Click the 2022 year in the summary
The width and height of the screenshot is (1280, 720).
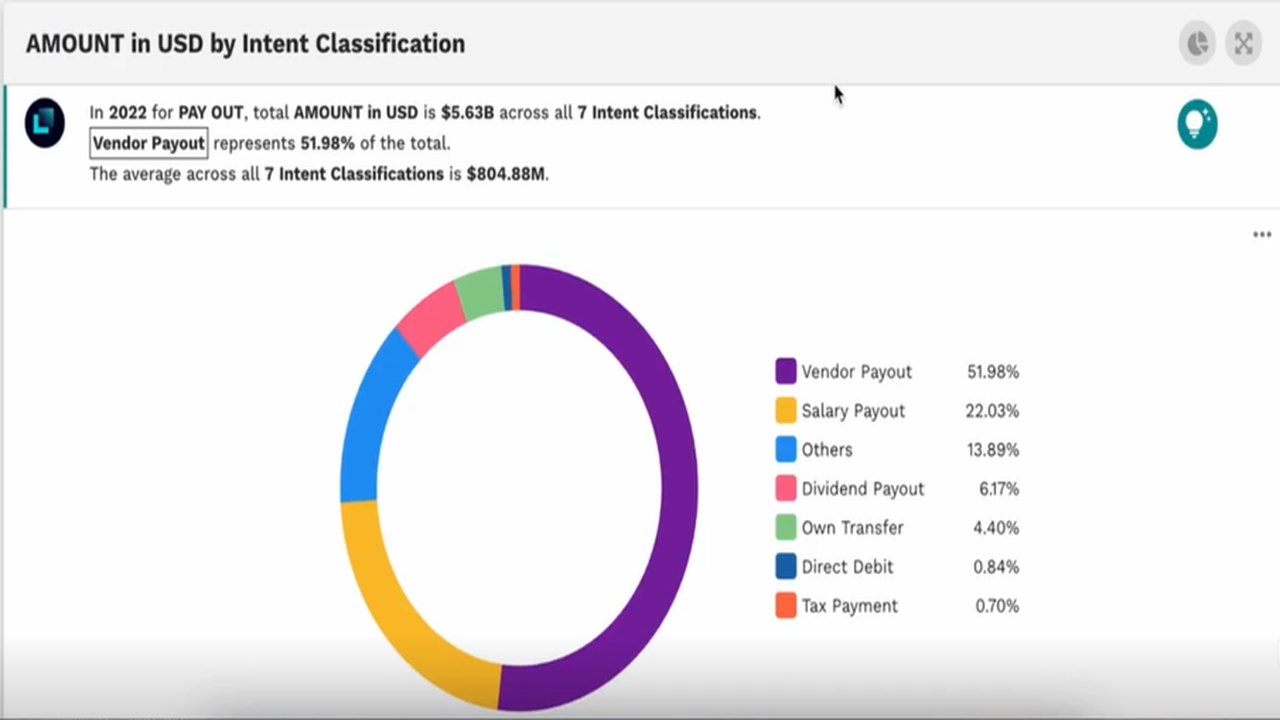(x=128, y=113)
